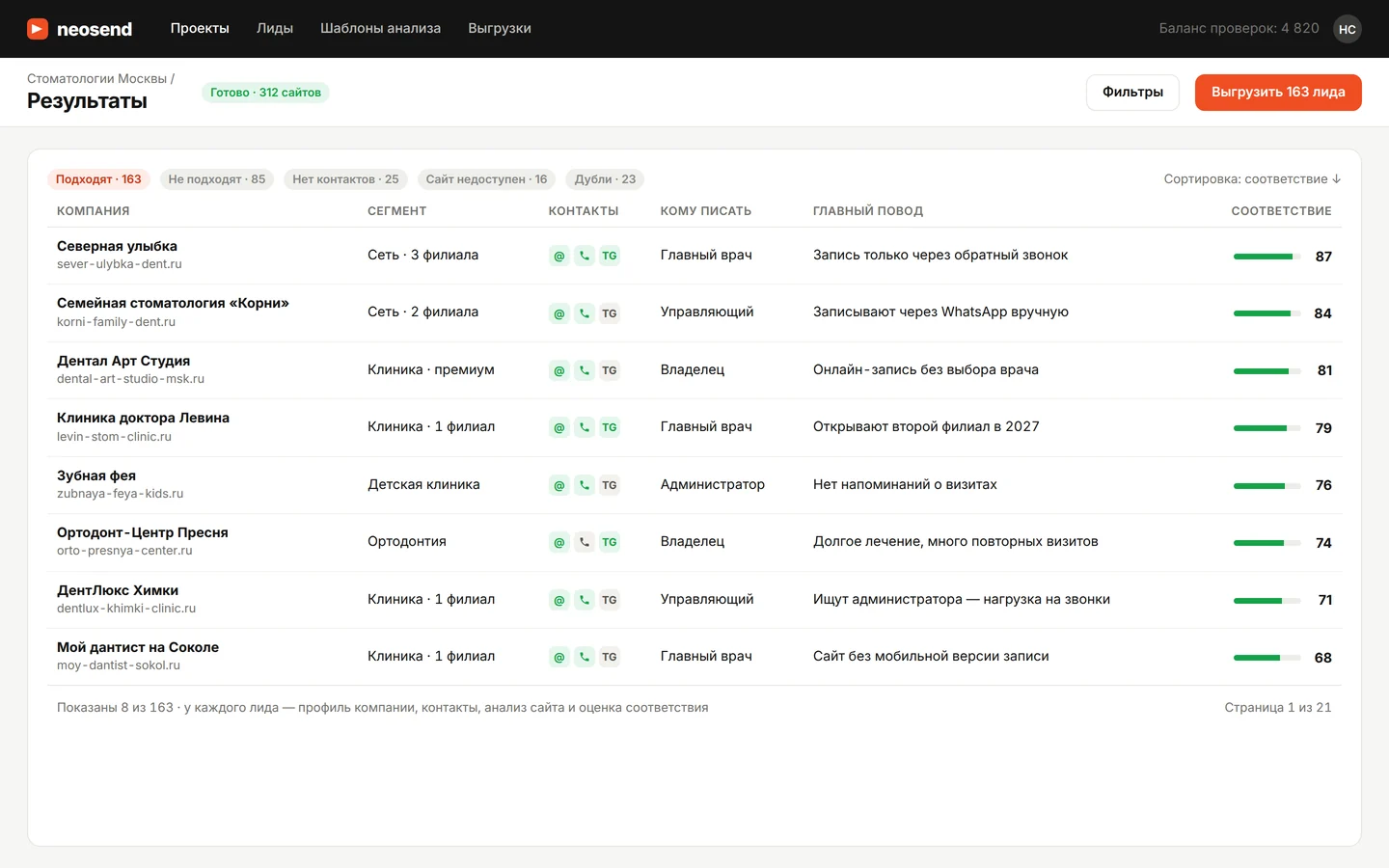This screenshot has width=1389, height=868.
Task: Open the Проекты menu
Action: [200, 29]
